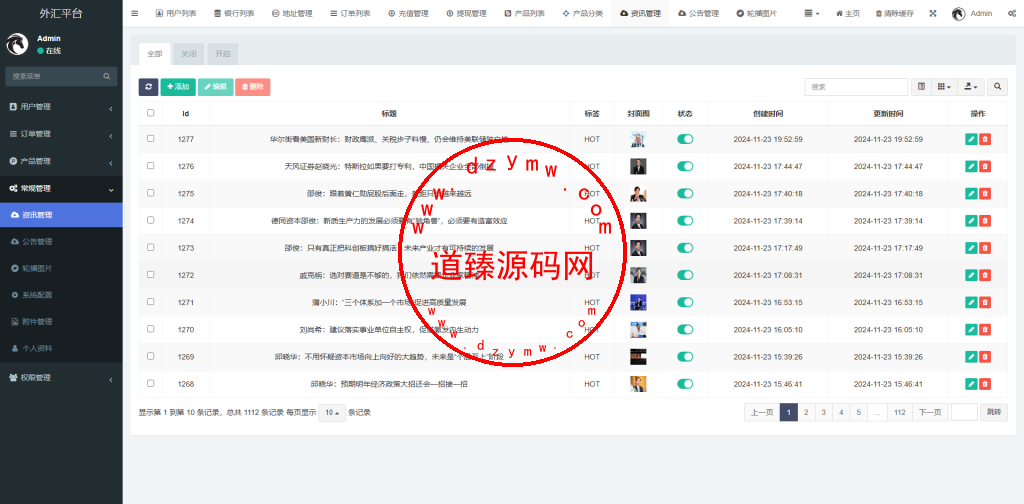Click 主页 home icon link in top bar

click(x=848, y=13)
